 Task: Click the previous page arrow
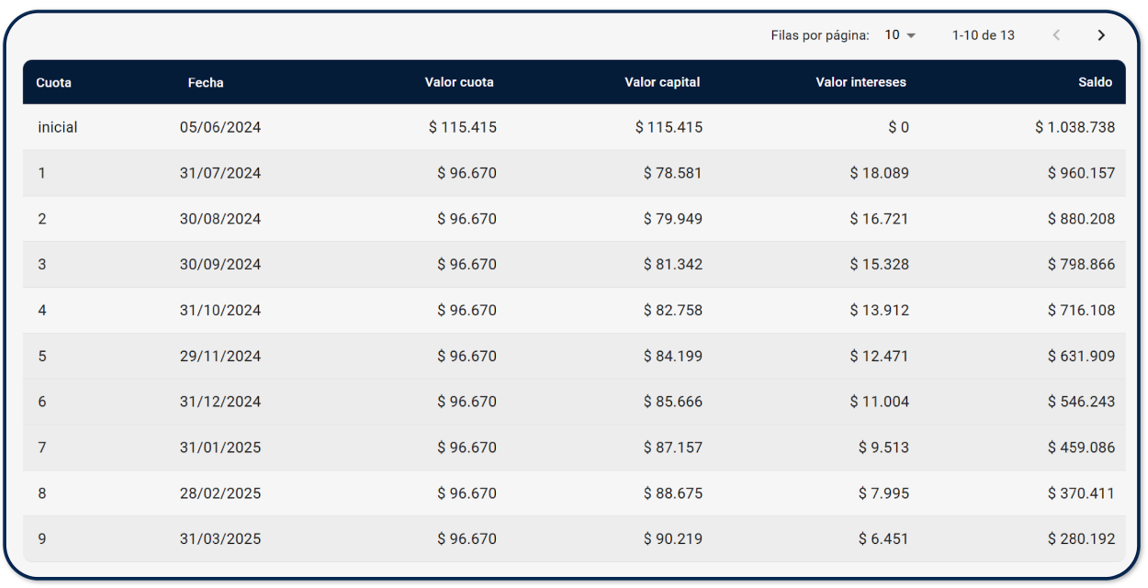tap(1056, 36)
